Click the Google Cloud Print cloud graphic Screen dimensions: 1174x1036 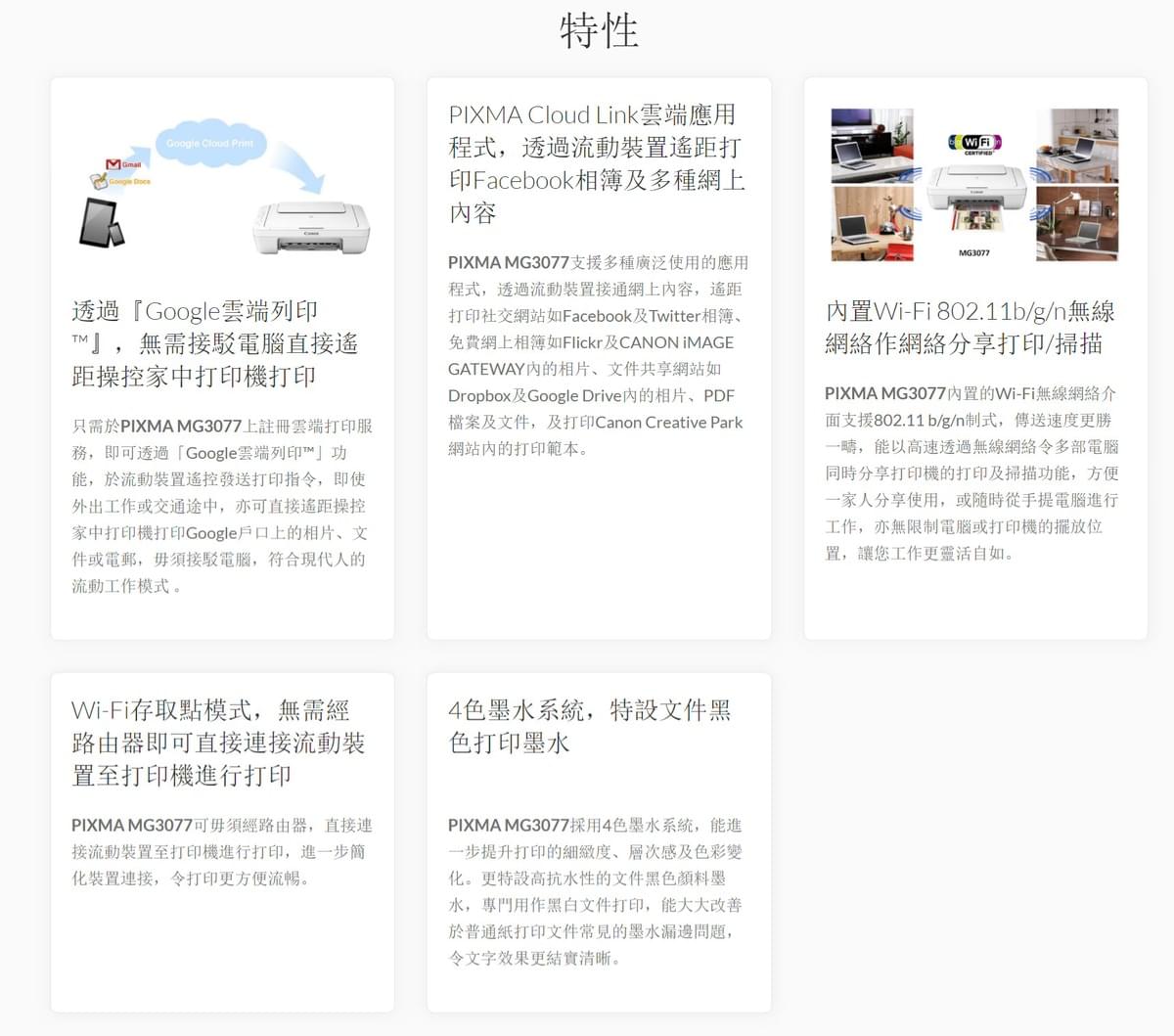pos(209,144)
